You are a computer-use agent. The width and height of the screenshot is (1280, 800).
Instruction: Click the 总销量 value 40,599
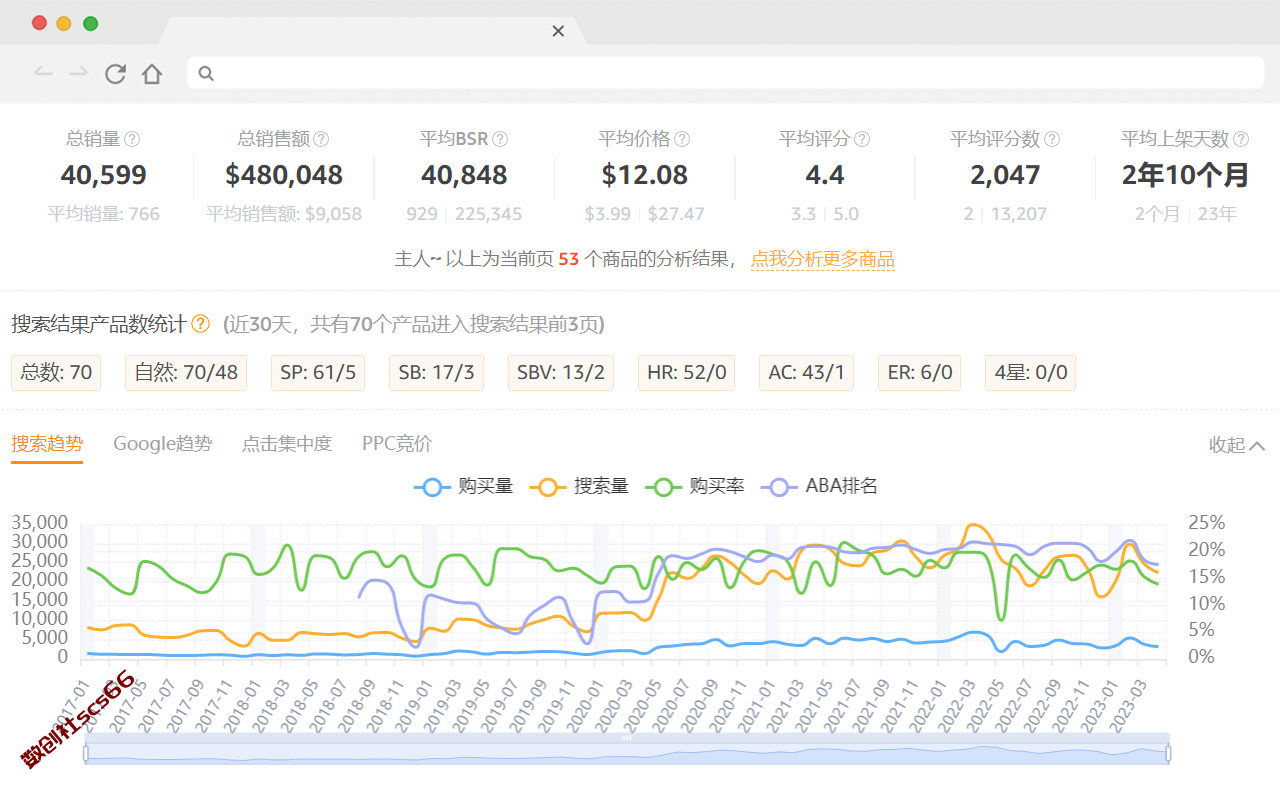(104, 176)
